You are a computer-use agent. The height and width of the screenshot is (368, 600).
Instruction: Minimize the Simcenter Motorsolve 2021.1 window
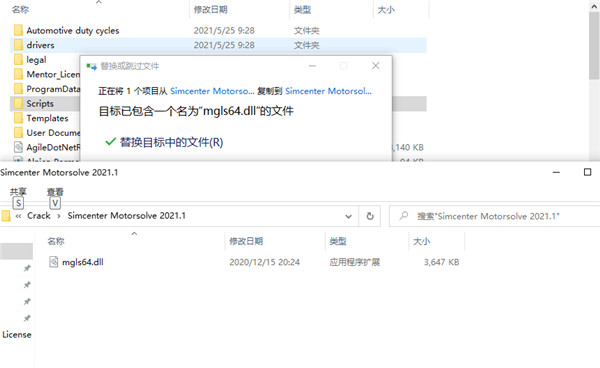556,173
